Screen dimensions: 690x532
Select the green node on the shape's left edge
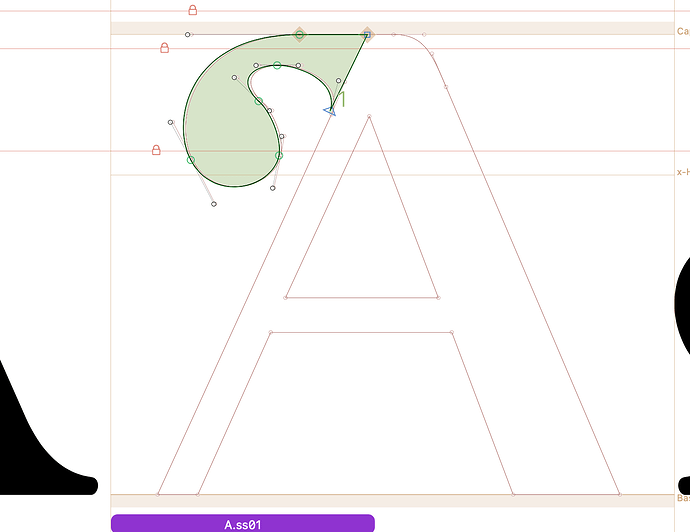pos(190,159)
